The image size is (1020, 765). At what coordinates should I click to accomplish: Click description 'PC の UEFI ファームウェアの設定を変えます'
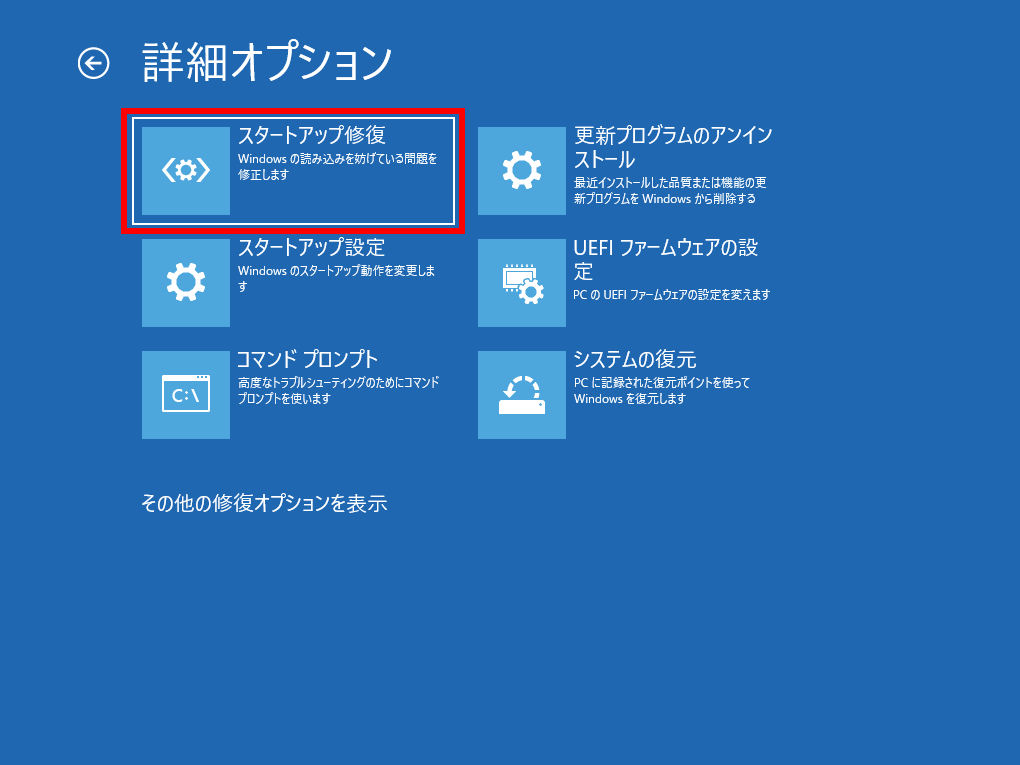pyautogui.click(x=671, y=295)
